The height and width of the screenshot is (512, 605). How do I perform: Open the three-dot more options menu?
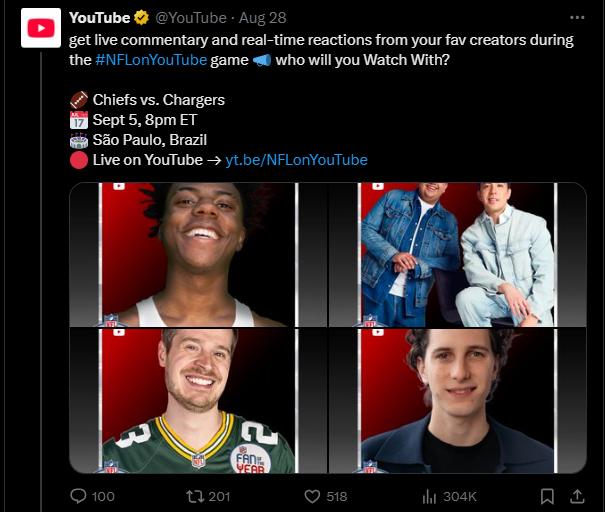point(577,18)
